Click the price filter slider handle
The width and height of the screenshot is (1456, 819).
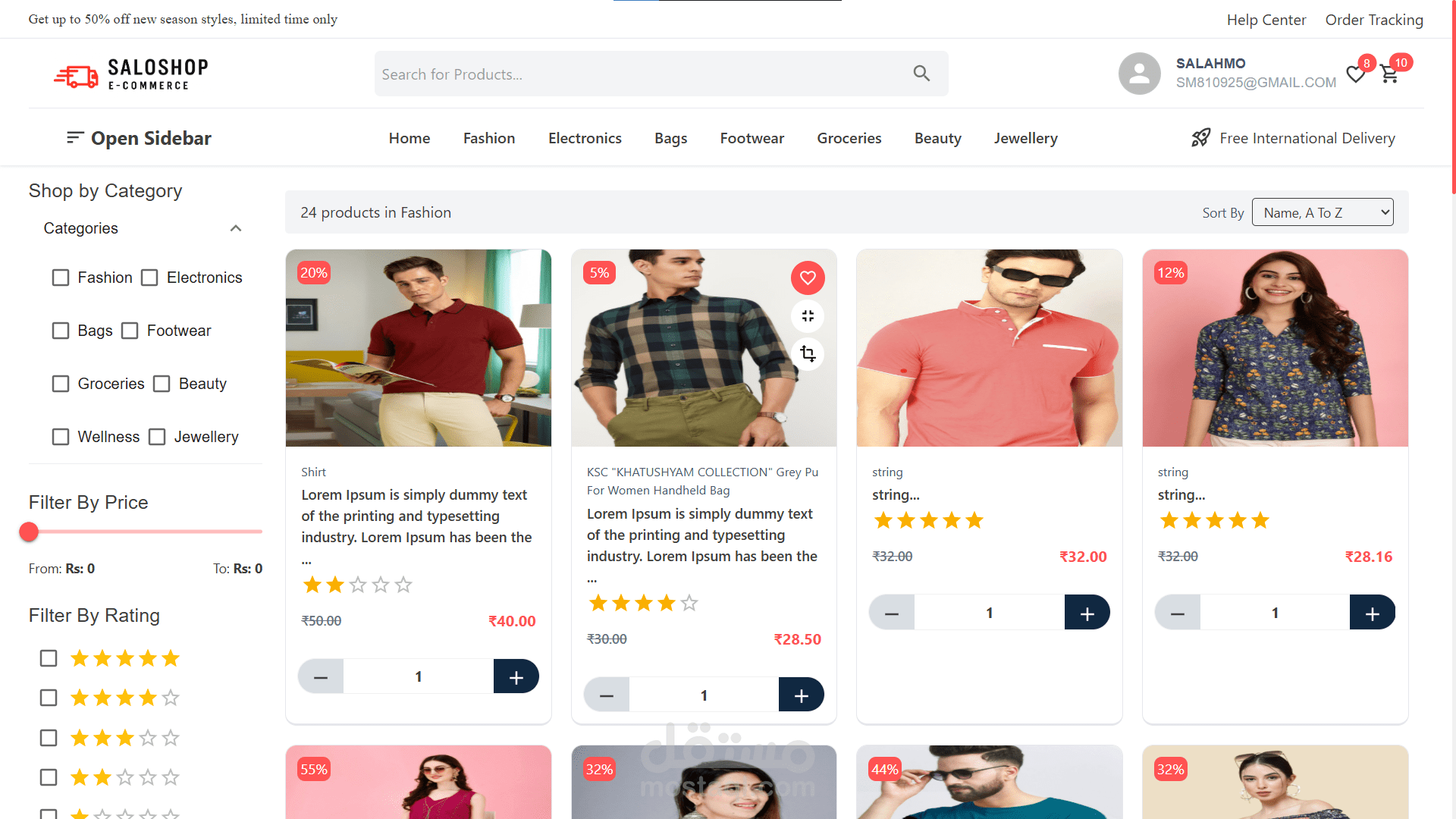coord(29,532)
